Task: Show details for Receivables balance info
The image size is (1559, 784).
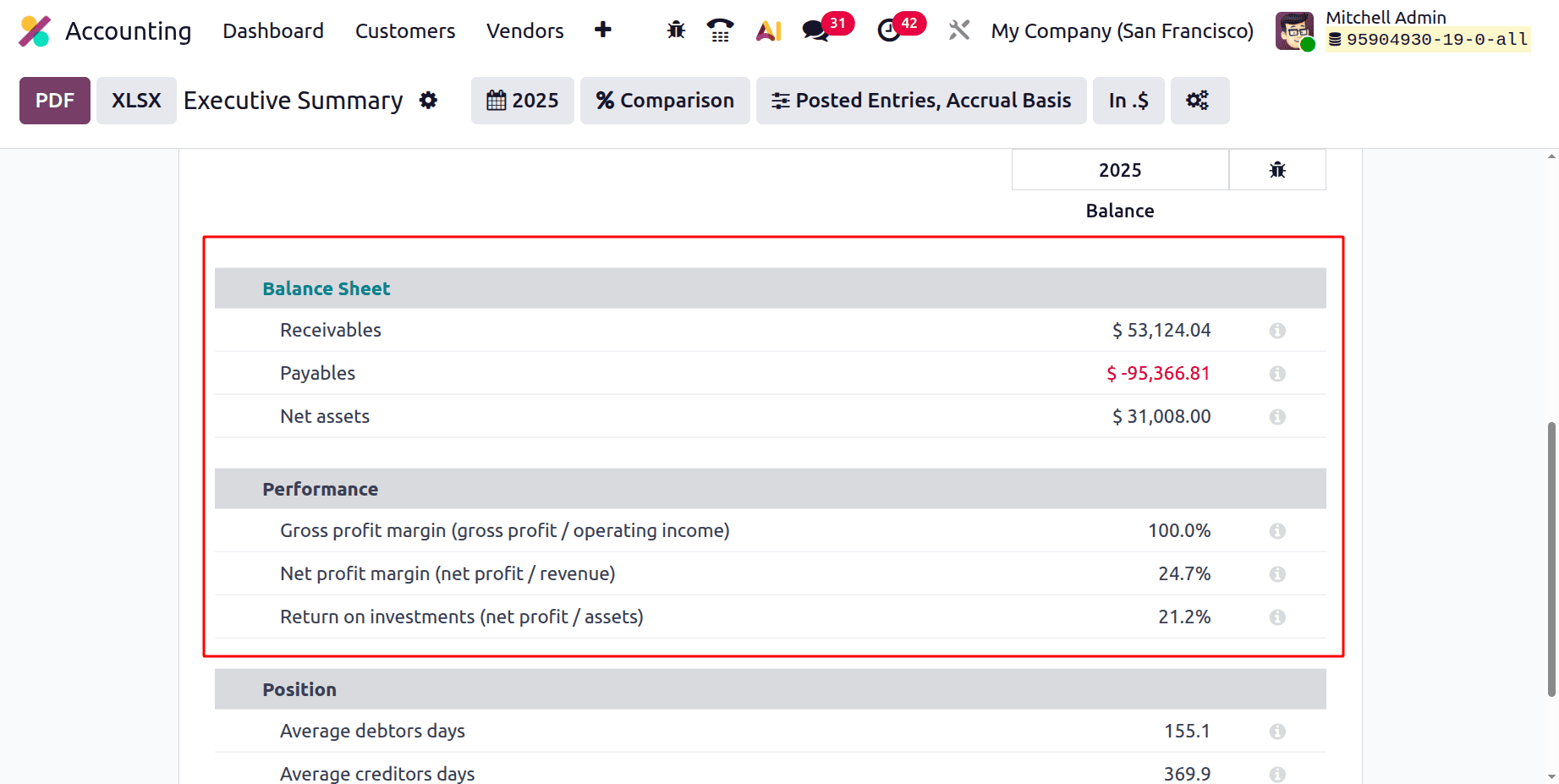Action: pyautogui.click(x=1276, y=331)
